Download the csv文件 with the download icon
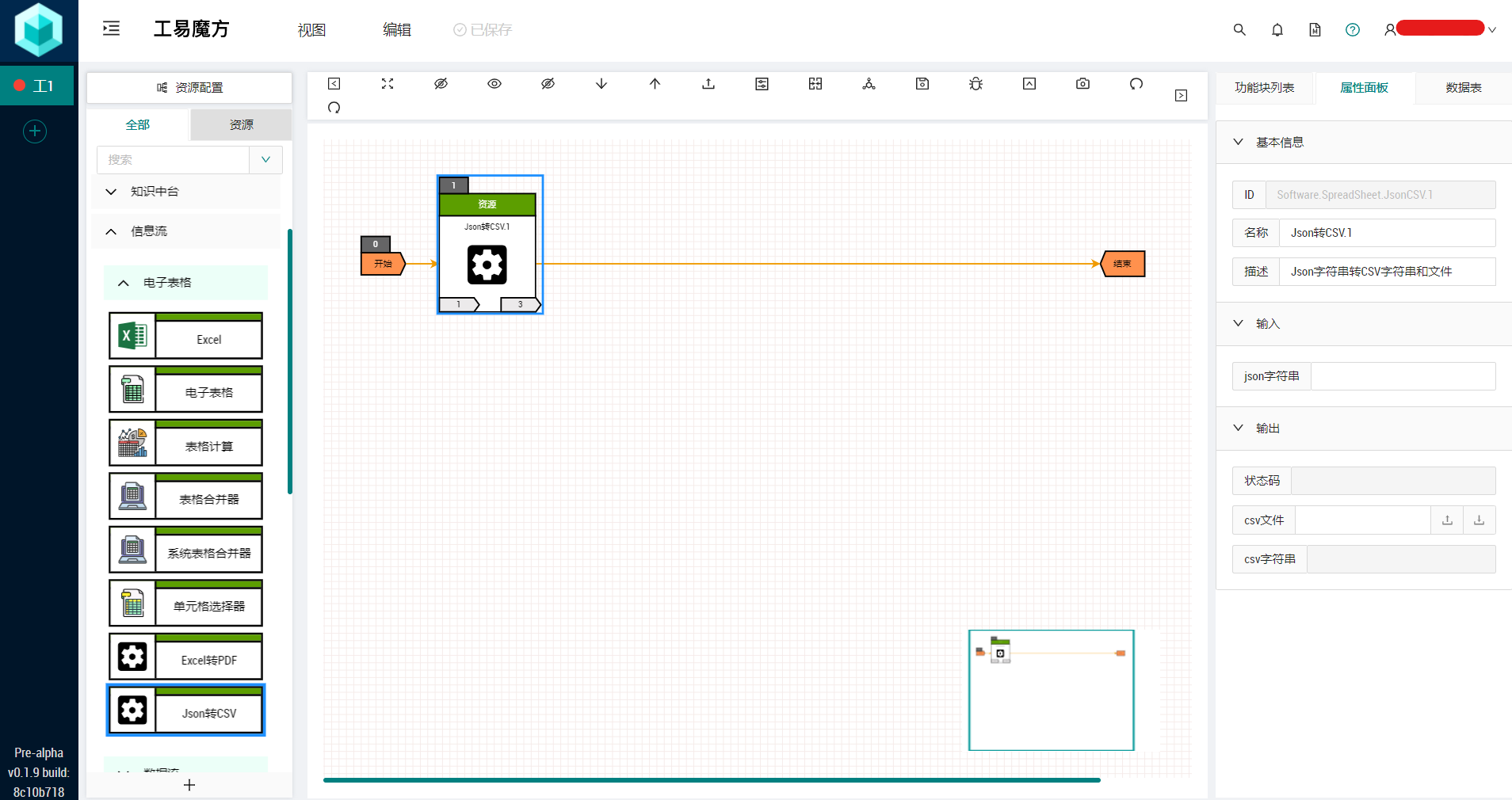 pyautogui.click(x=1479, y=520)
